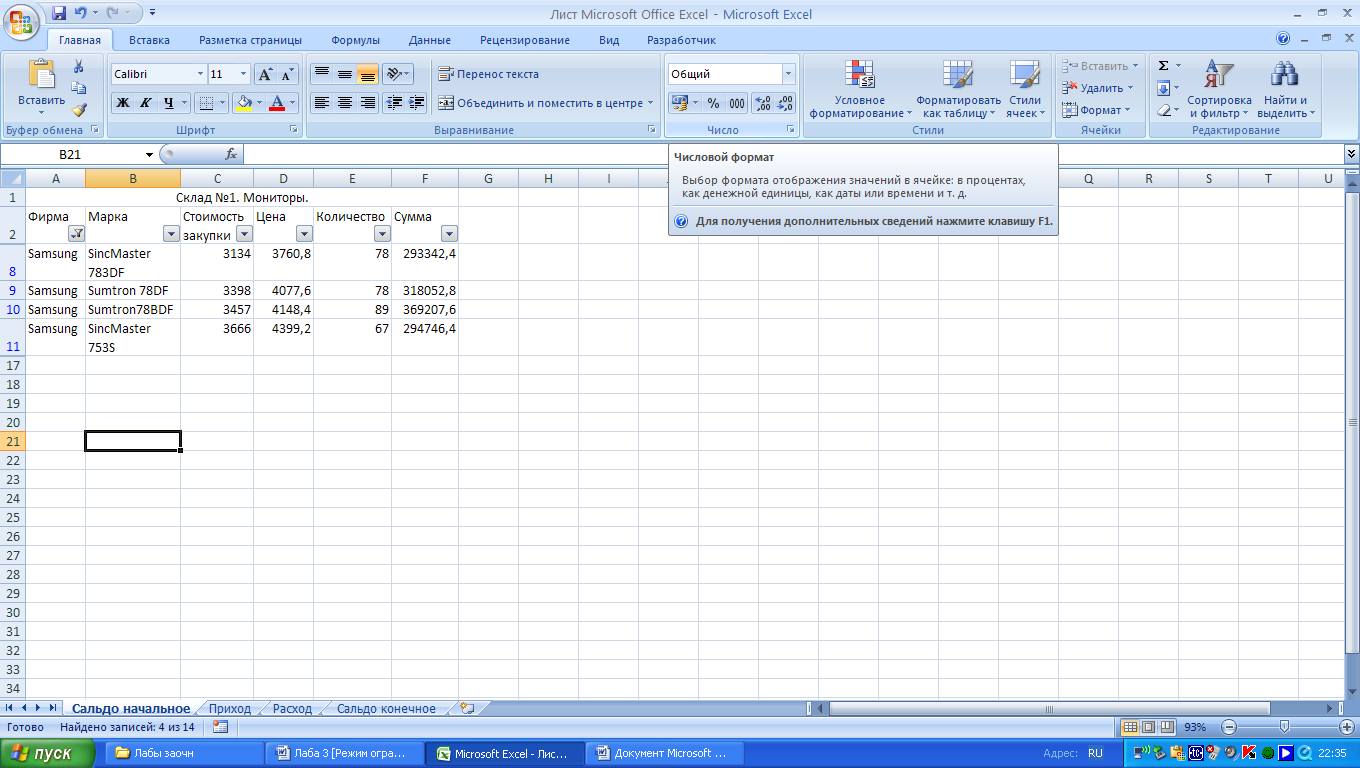The height and width of the screenshot is (768, 1360).
Task: Decrease indent in cell
Action: coord(394,103)
